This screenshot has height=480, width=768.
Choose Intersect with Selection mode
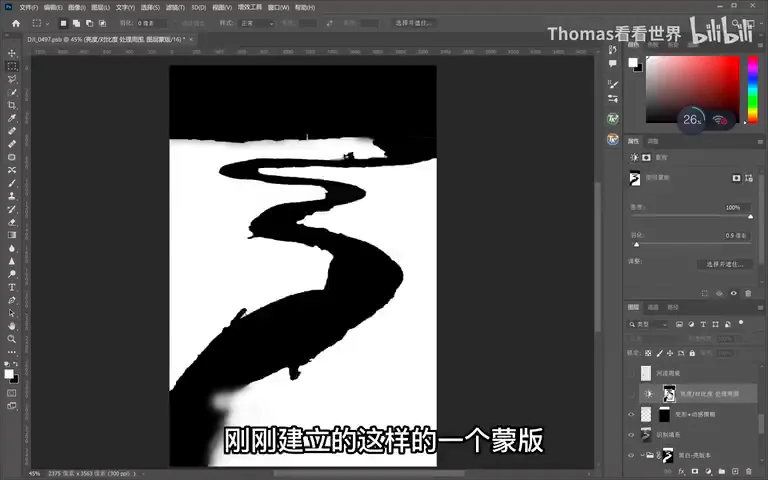[102, 23]
